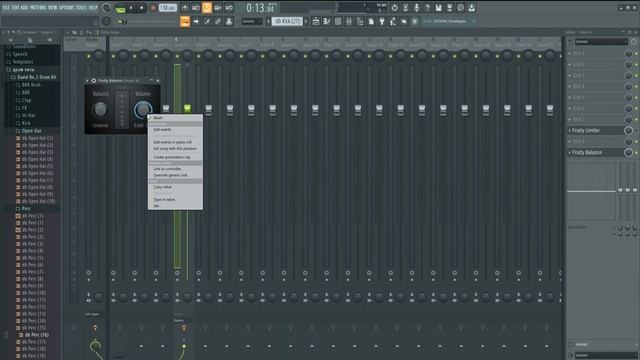
Task: Click the 0:13 song time display
Action: [261, 8]
